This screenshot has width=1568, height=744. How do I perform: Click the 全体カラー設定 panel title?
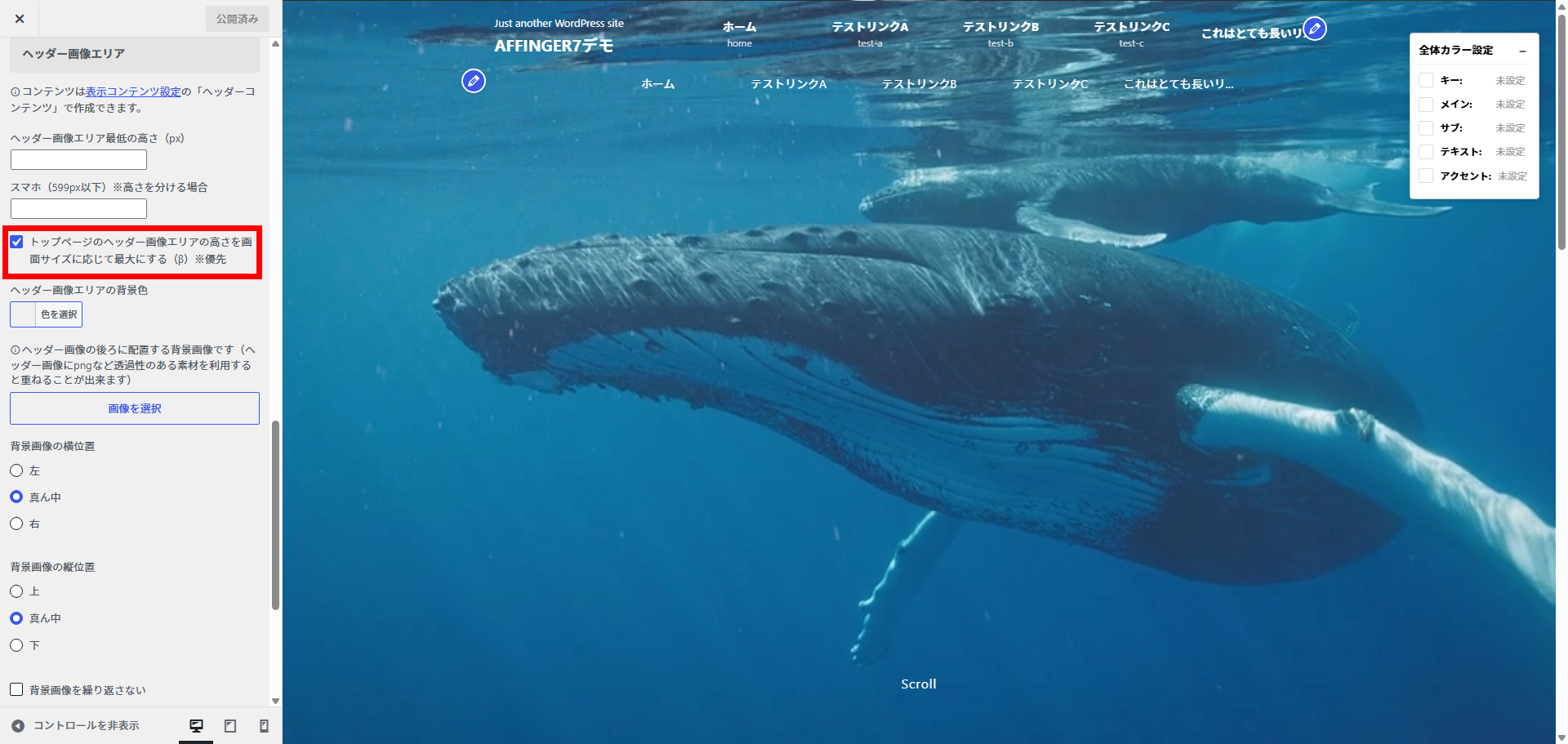click(x=1456, y=51)
